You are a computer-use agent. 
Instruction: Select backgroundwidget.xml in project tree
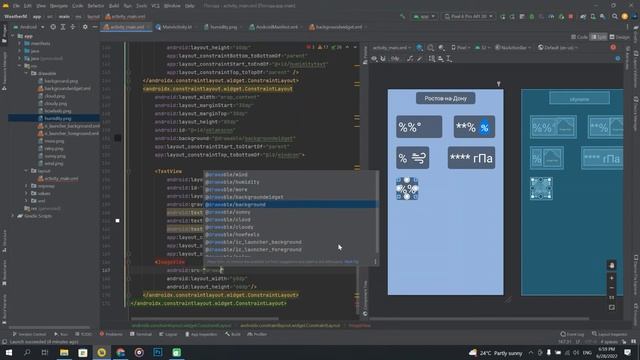click(x=64, y=89)
